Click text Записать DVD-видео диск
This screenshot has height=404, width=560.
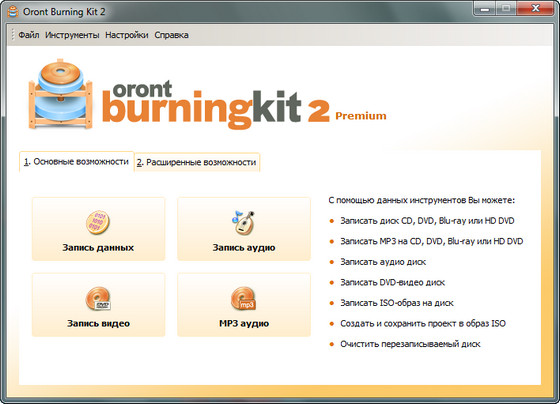pyautogui.click(x=392, y=283)
